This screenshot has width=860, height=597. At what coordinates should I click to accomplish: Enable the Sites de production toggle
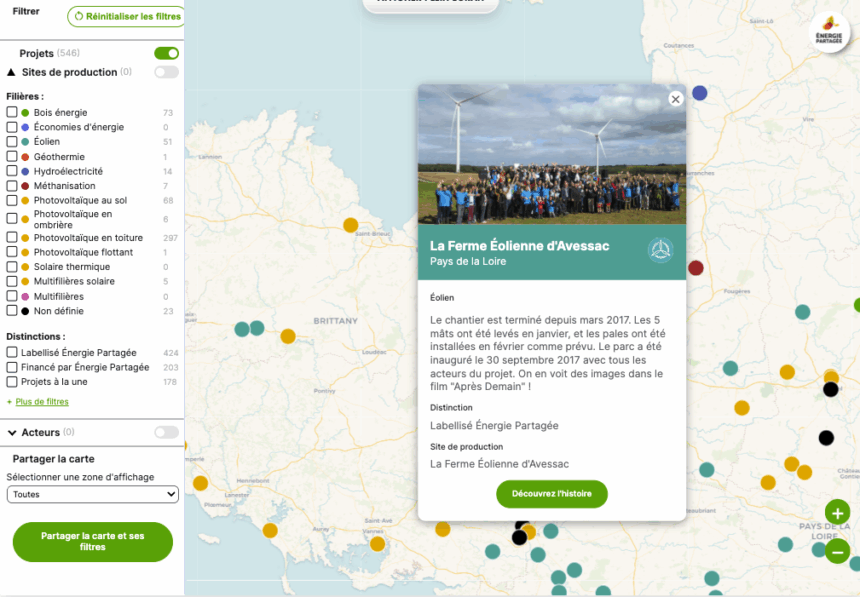(x=166, y=72)
